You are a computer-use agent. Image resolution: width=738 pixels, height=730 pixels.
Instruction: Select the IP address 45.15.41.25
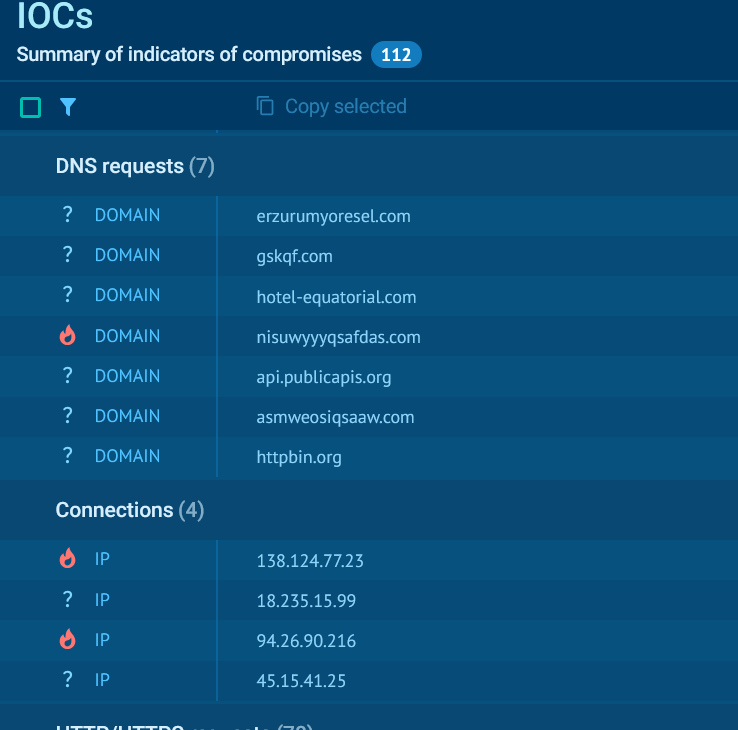pos(301,681)
